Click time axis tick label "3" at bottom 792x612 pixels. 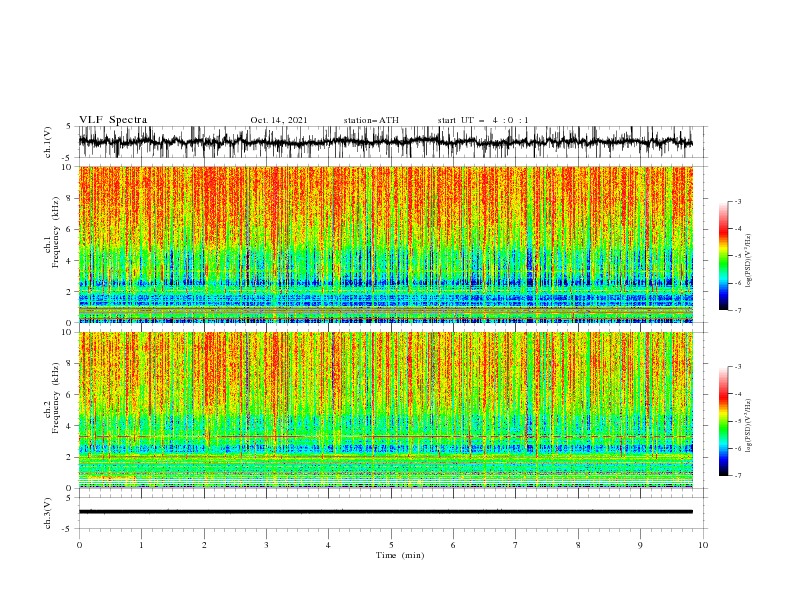[266, 545]
